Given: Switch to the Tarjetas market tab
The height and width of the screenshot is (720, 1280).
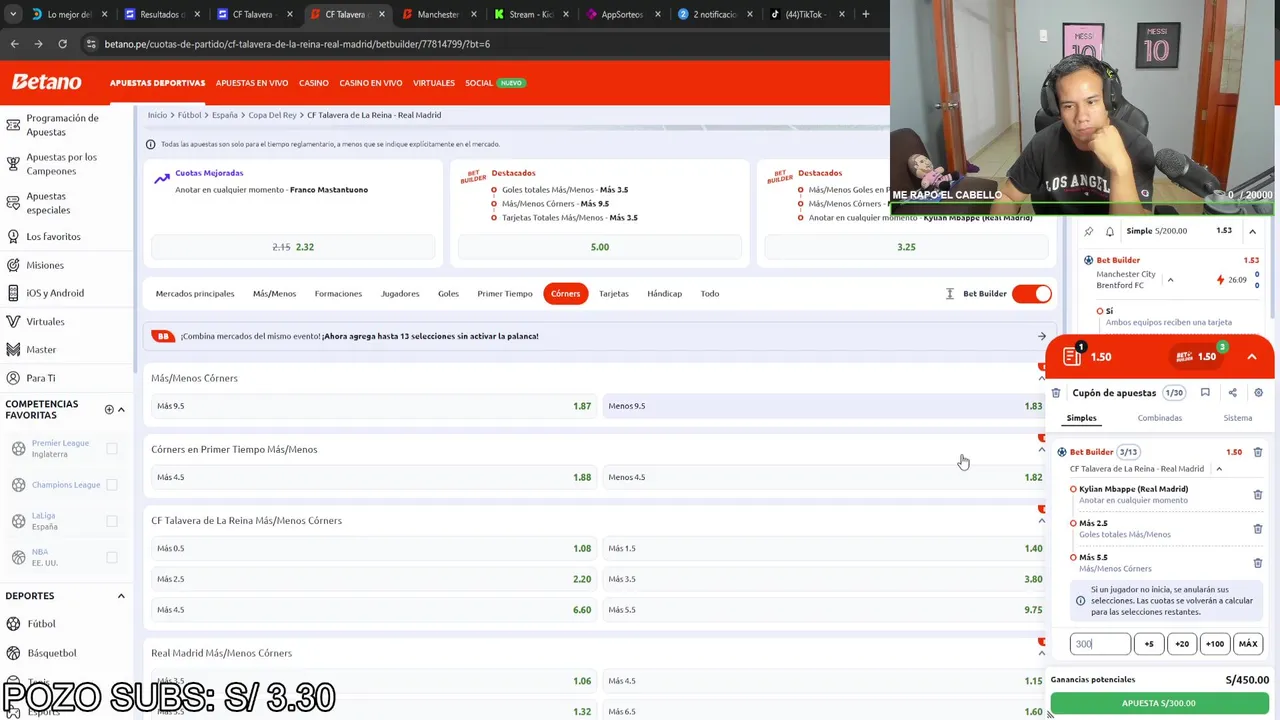Looking at the screenshot, I should point(614,293).
